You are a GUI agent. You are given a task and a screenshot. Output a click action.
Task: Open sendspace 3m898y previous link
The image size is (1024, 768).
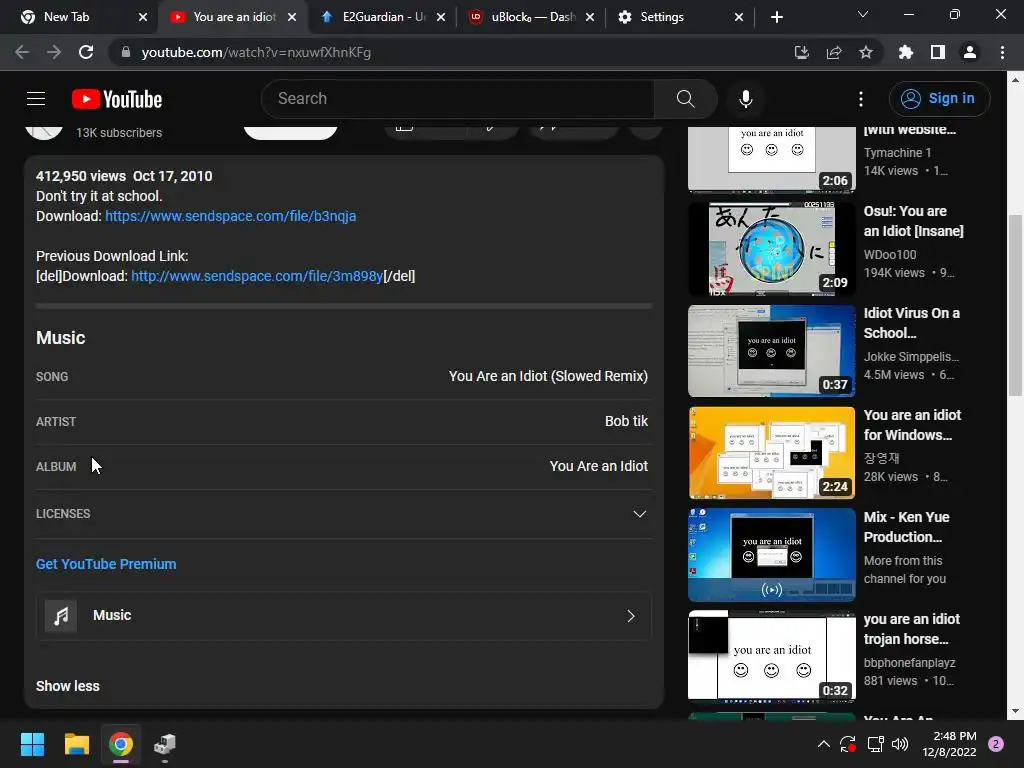click(x=257, y=276)
